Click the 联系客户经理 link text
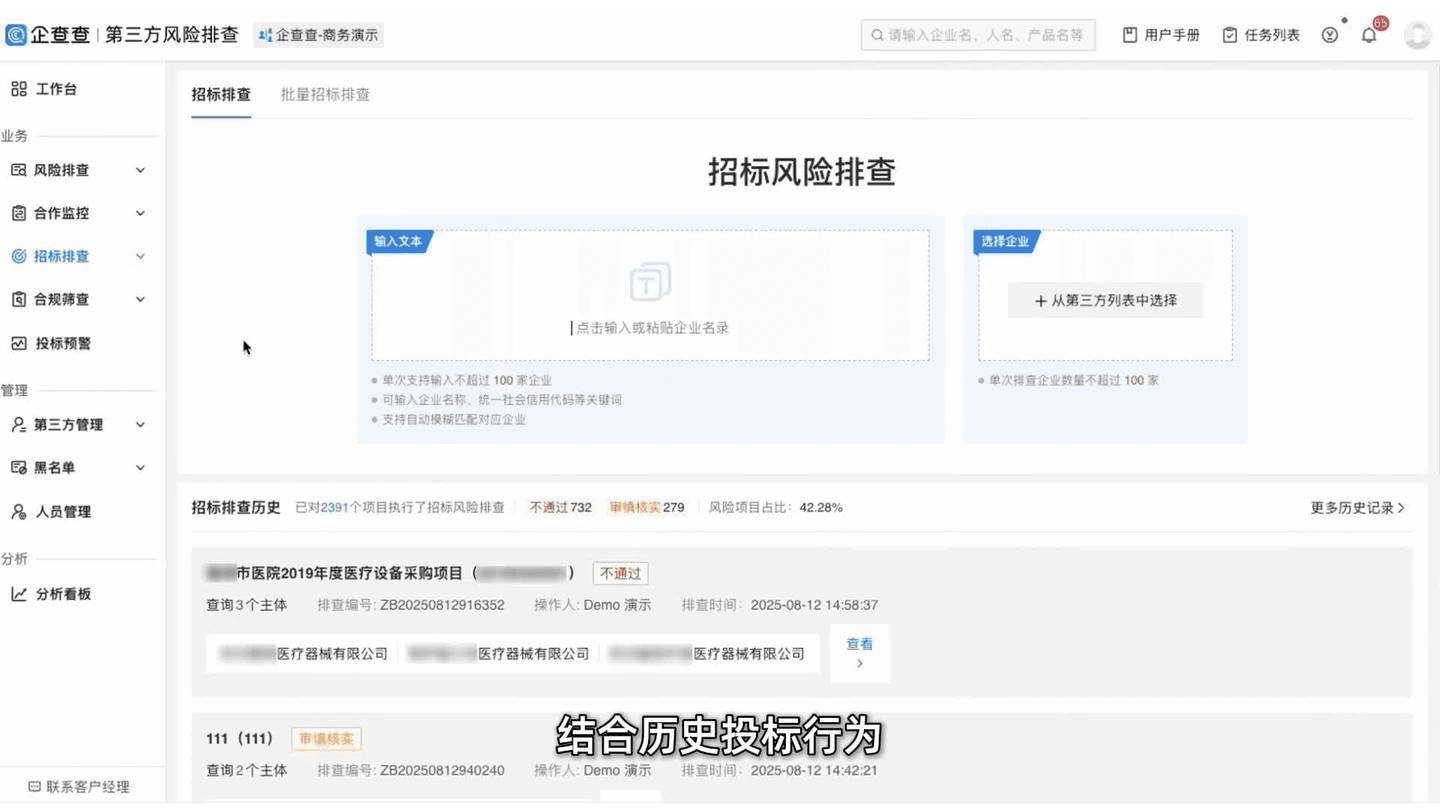Image resolution: width=1440 pixels, height=810 pixels. pyautogui.click(x=88, y=787)
